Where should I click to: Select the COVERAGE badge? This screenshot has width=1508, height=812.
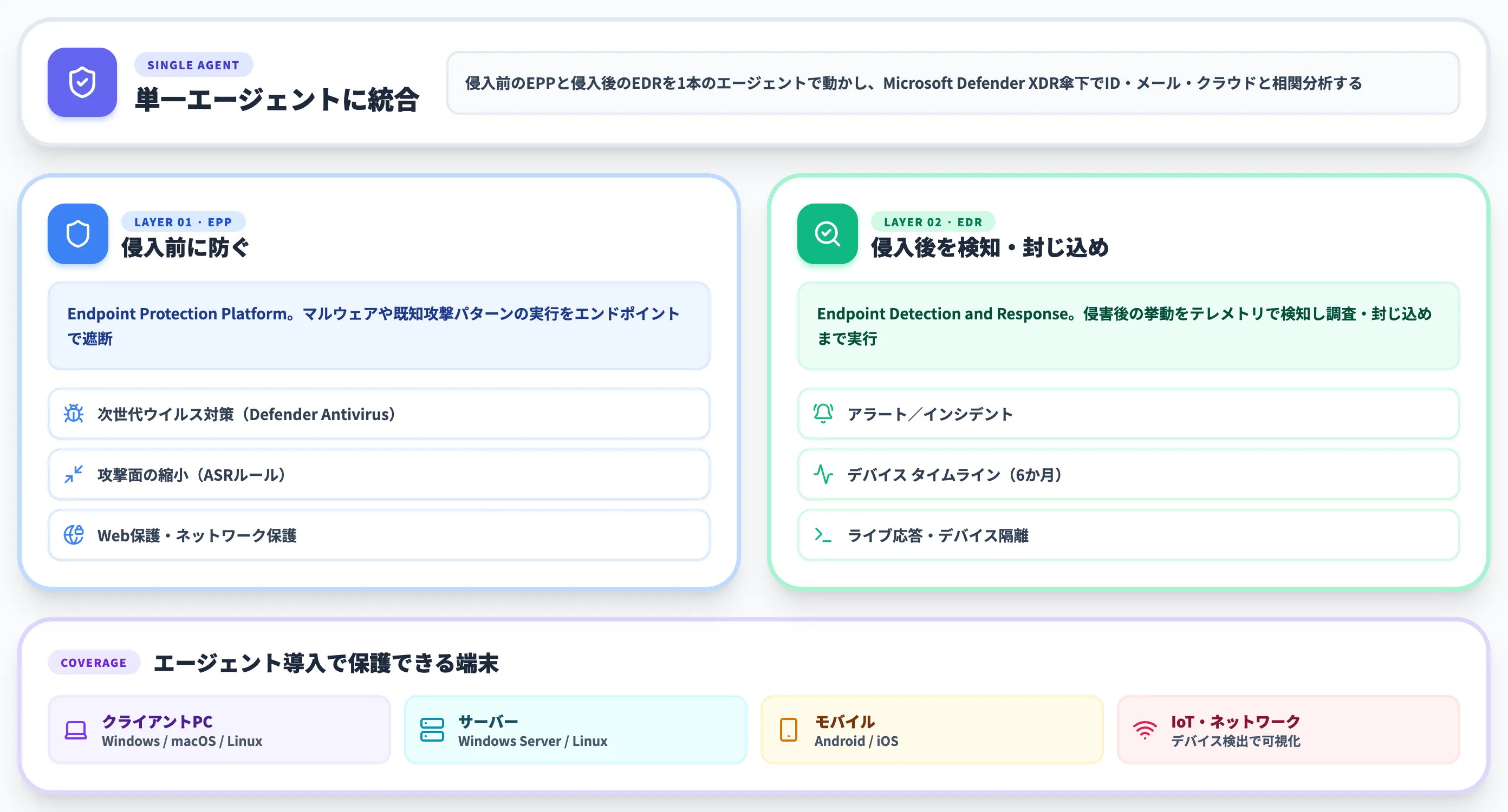94,663
